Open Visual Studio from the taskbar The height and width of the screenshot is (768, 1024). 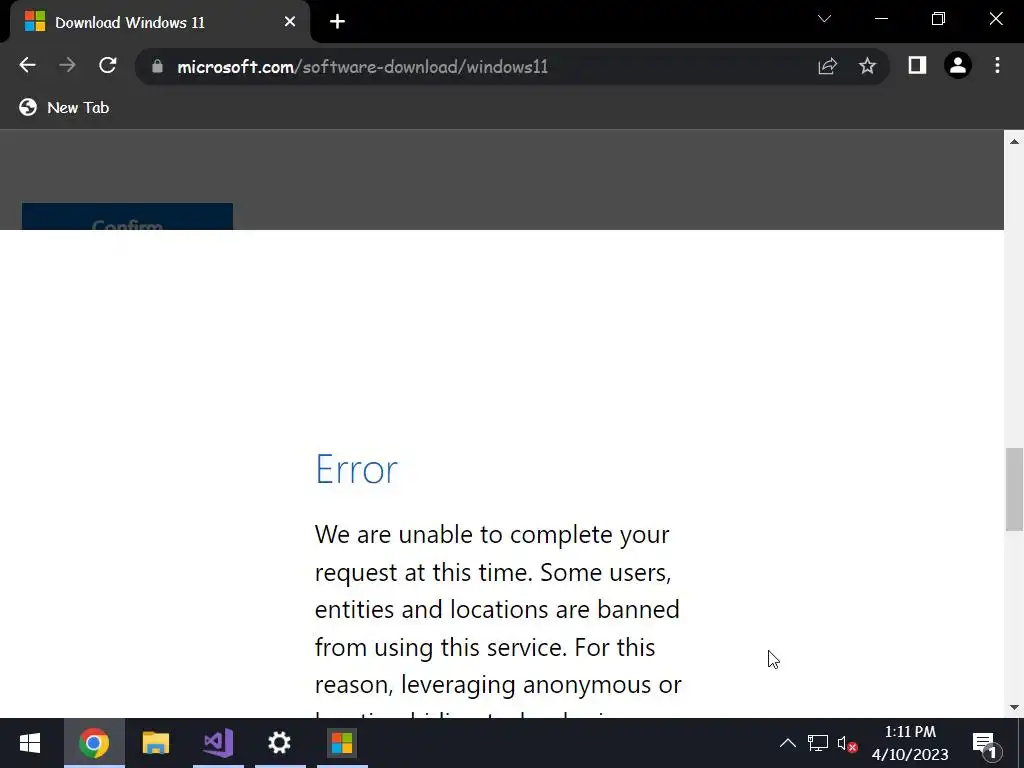[218, 743]
